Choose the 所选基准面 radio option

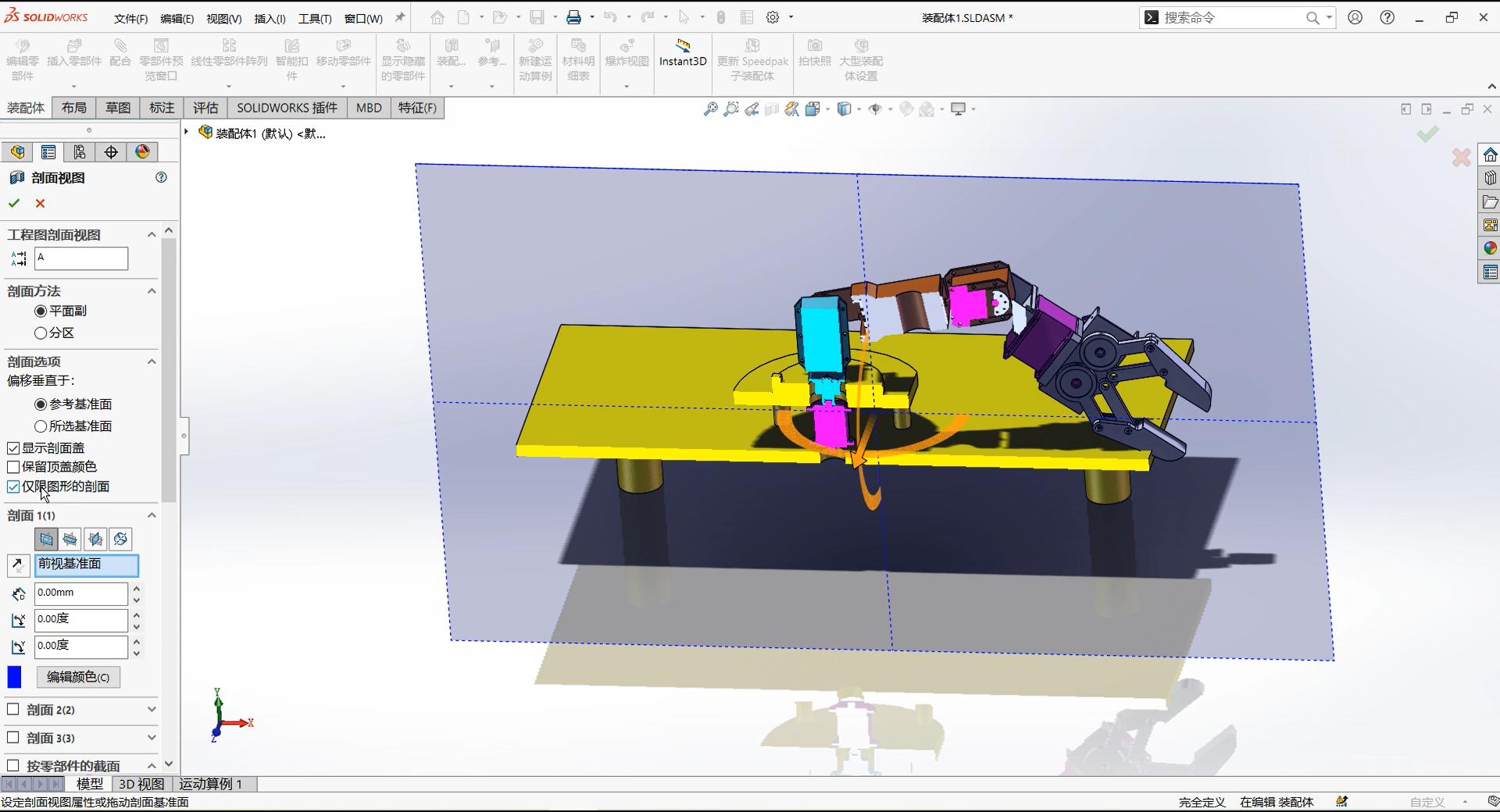41,426
